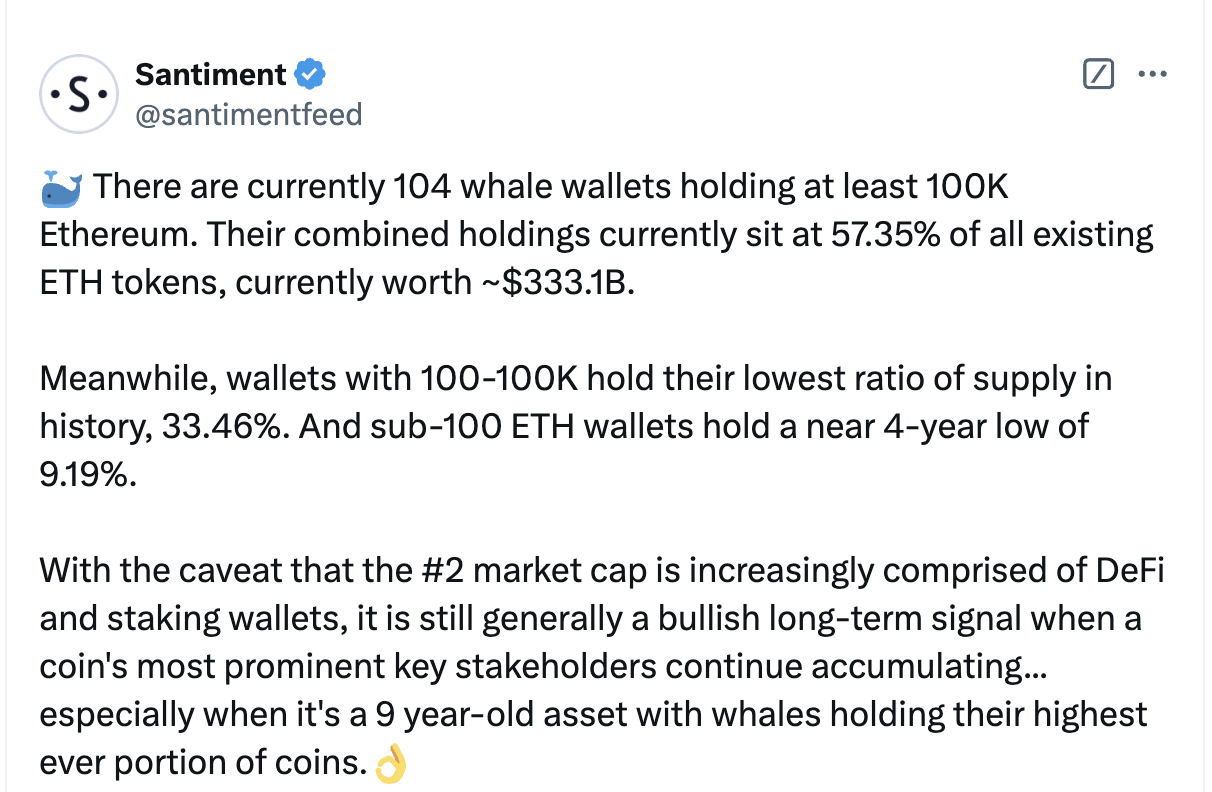The height and width of the screenshot is (792, 1212).
Task: Open the Grok explain-post icon
Action: (1099, 74)
